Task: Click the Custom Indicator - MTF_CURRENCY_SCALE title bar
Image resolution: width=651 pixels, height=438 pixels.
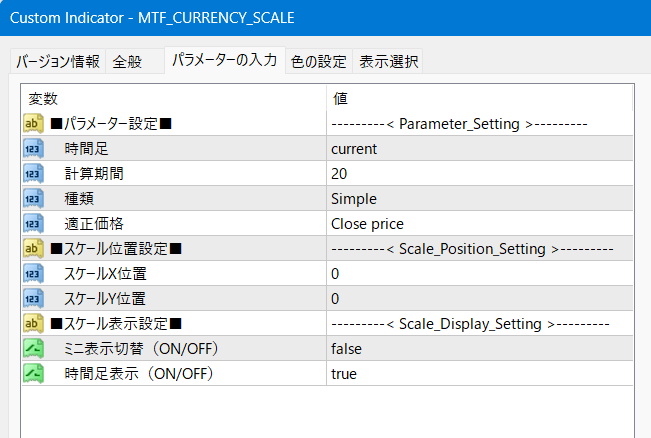Action: pyautogui.click(x=326, y=18)
